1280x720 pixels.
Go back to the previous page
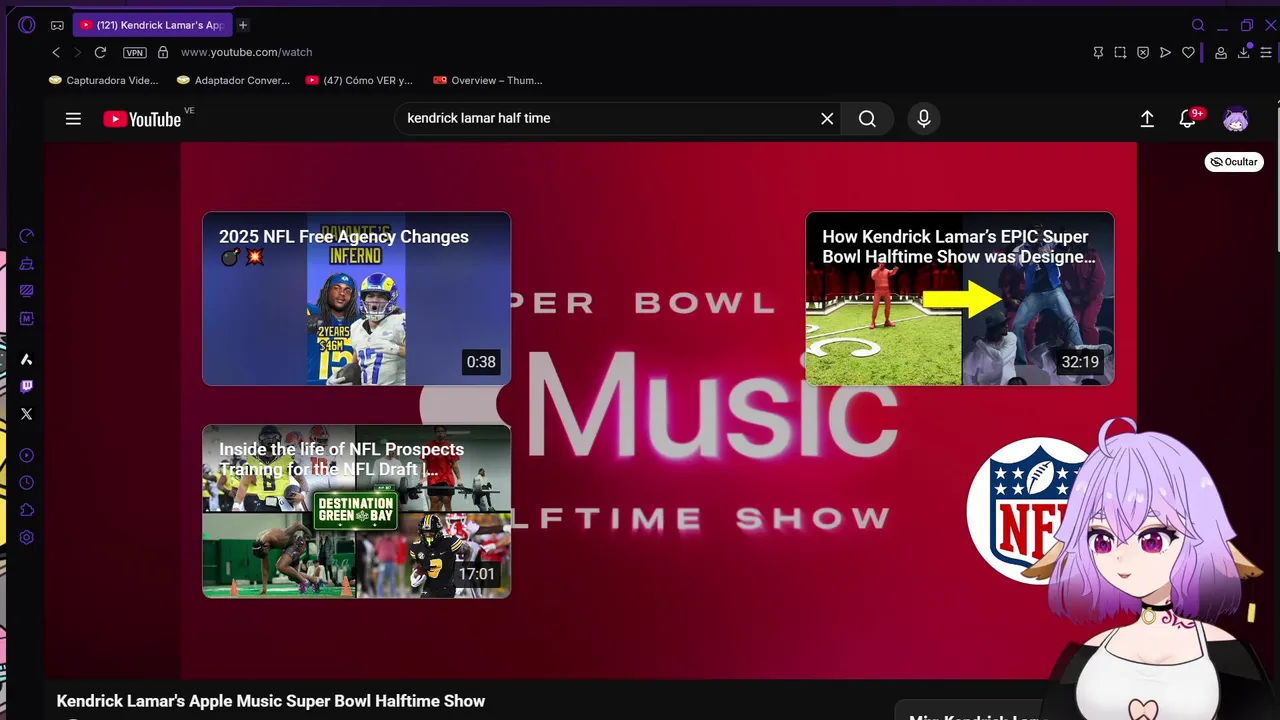[56, 52]
